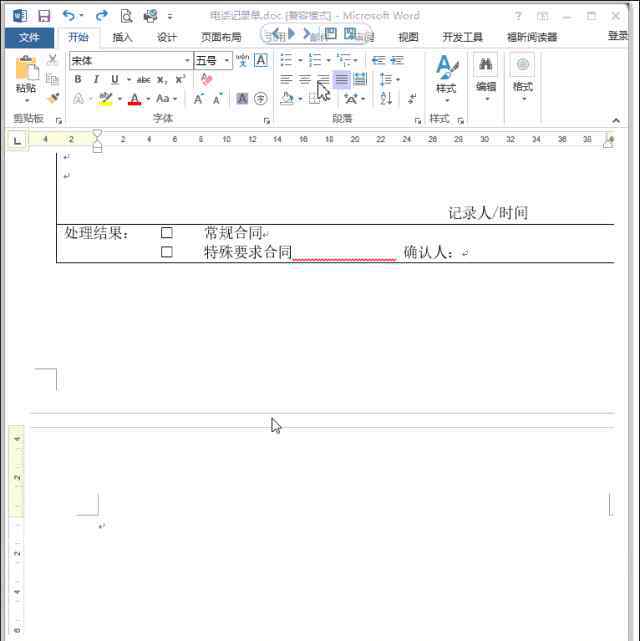Show or hide paragraph marks
Screen dimensions: 640x641
pyautogui.click(x=412, y=99)
